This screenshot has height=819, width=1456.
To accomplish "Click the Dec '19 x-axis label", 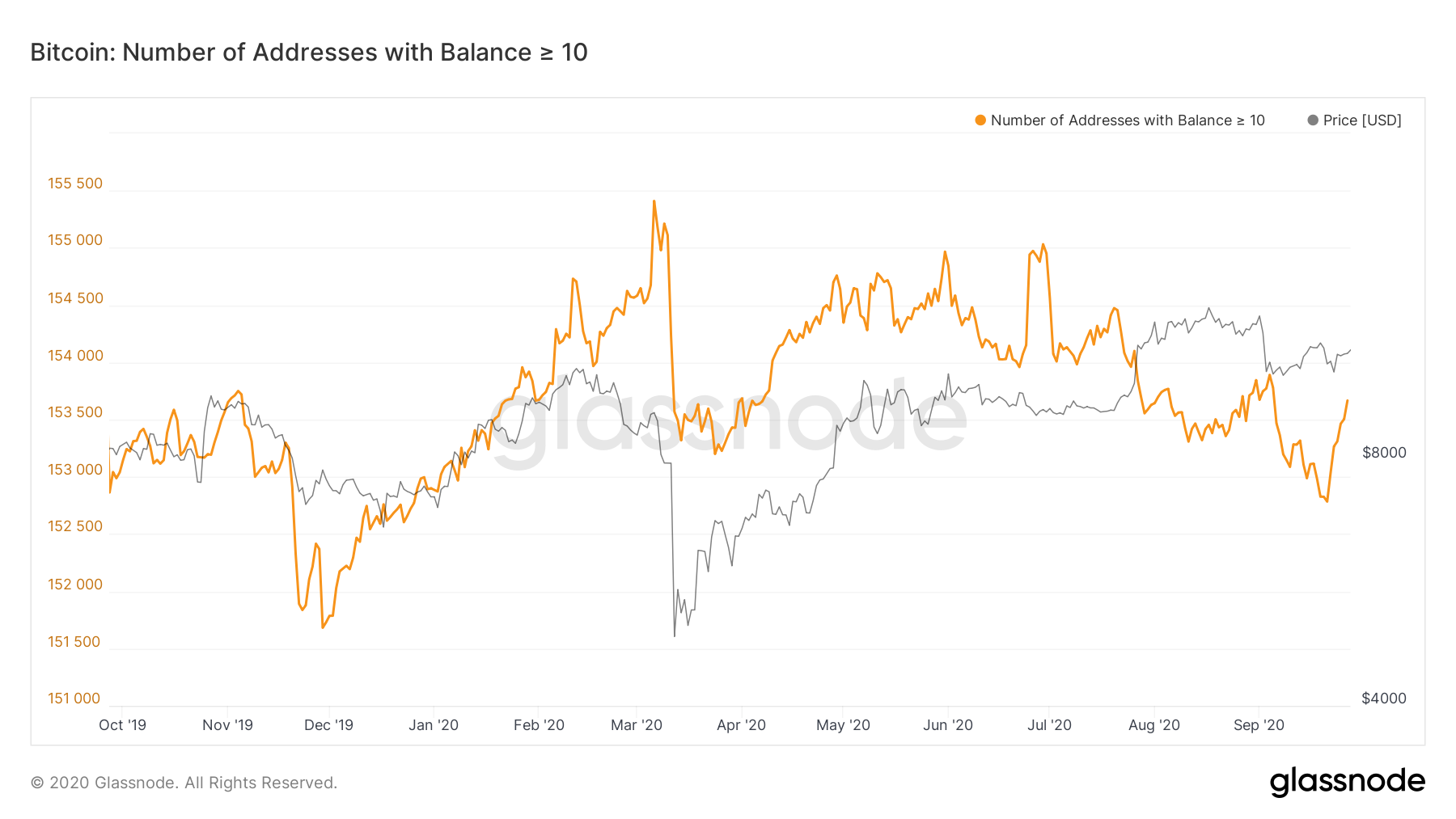I will tap(328, 725).
